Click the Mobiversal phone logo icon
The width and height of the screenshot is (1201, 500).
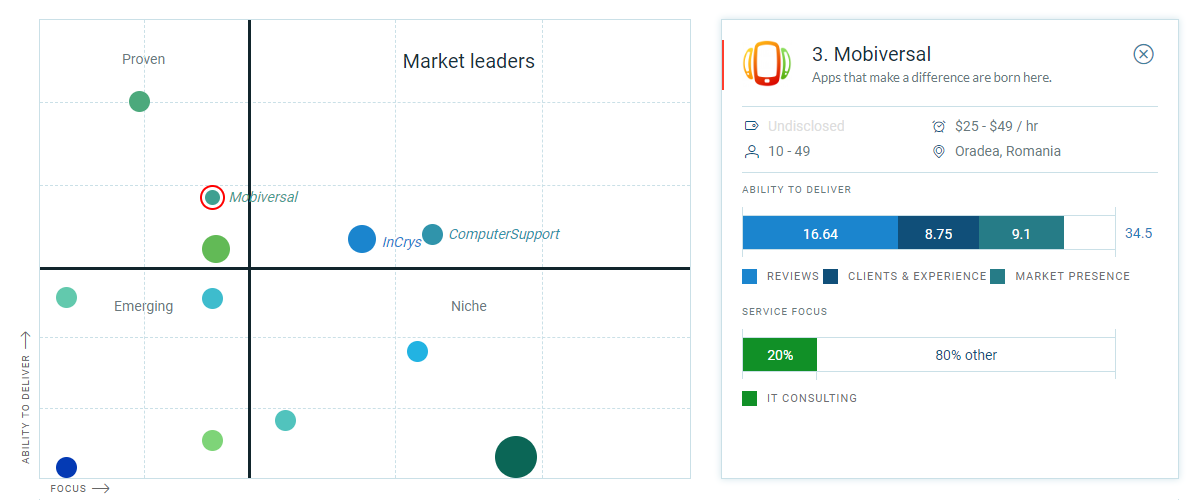[767, 62]
